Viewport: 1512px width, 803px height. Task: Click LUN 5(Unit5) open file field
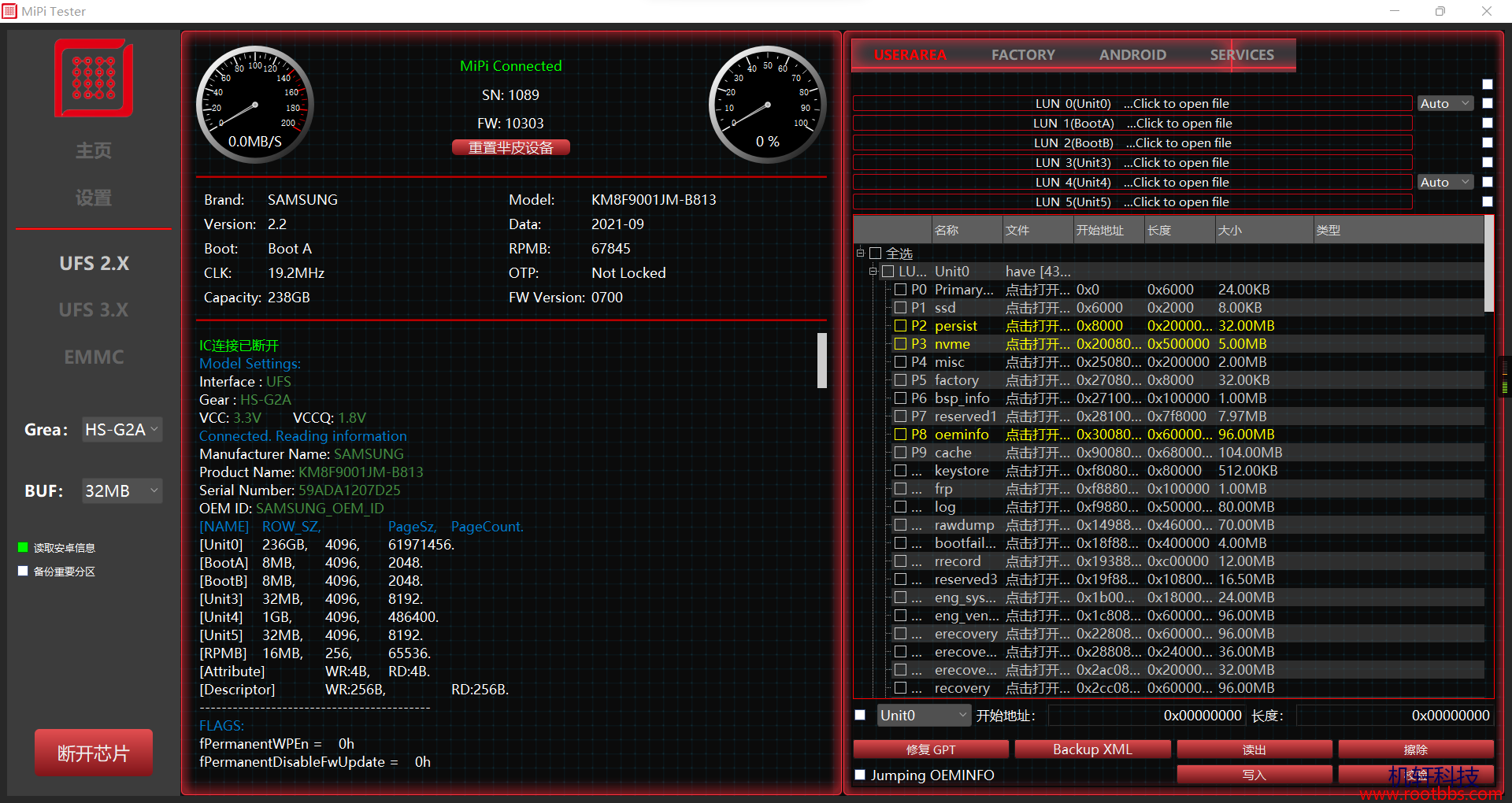(x=1132, y=202)
